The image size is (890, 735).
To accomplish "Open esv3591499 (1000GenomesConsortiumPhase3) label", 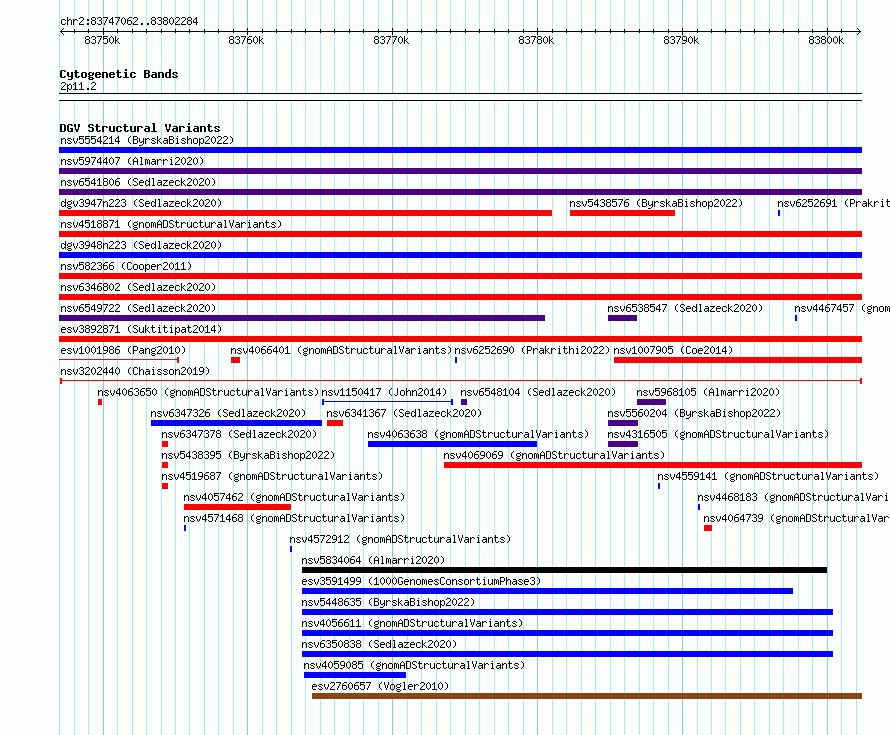I will [x=421, y=581].
